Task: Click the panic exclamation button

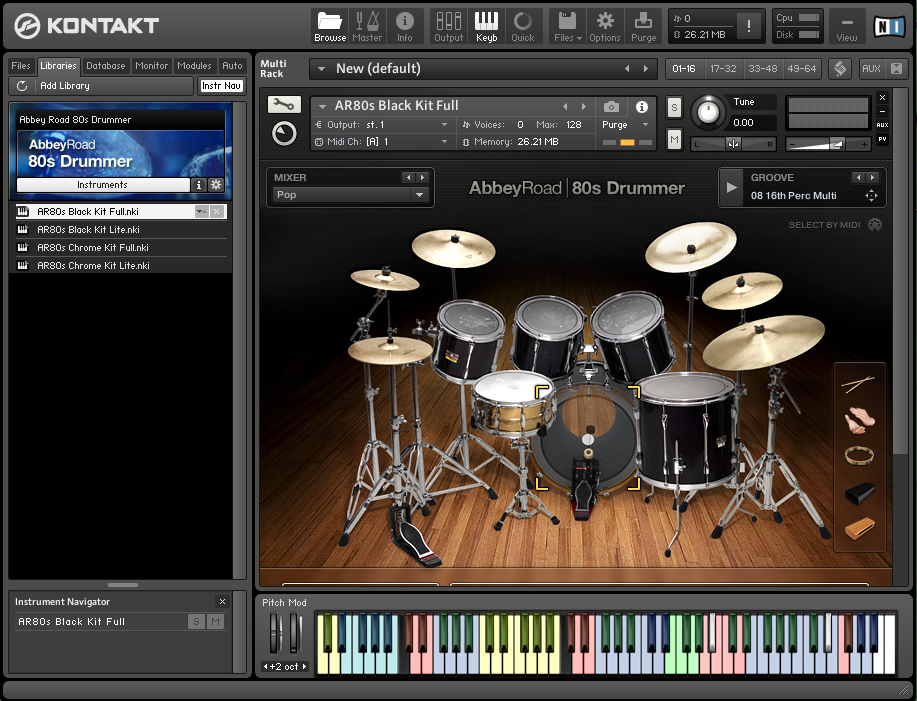Action: point(749,26)
